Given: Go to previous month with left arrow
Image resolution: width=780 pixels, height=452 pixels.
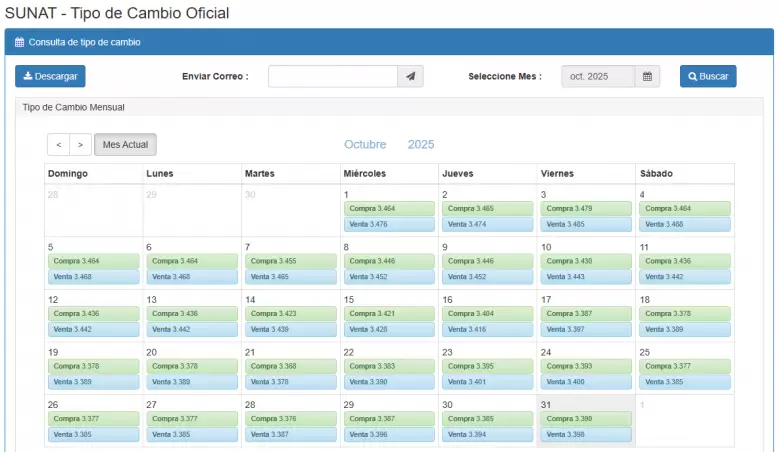Looking at the screenshot, I should (59, 145).
